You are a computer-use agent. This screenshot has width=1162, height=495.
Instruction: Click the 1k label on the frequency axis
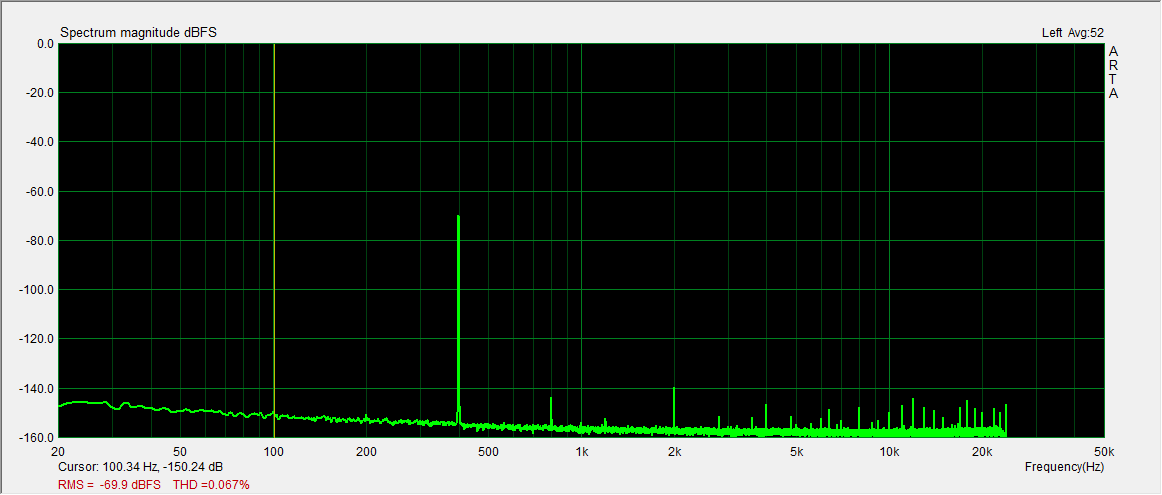(582, 451)
